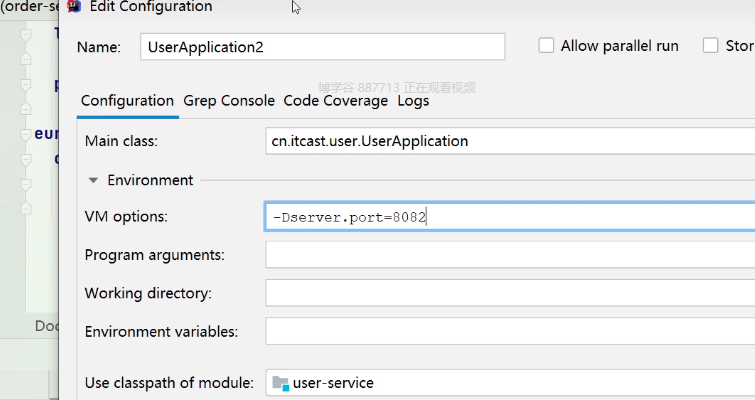Click the Environment section label
Screen dimensions: 755x400
point(150,181)
